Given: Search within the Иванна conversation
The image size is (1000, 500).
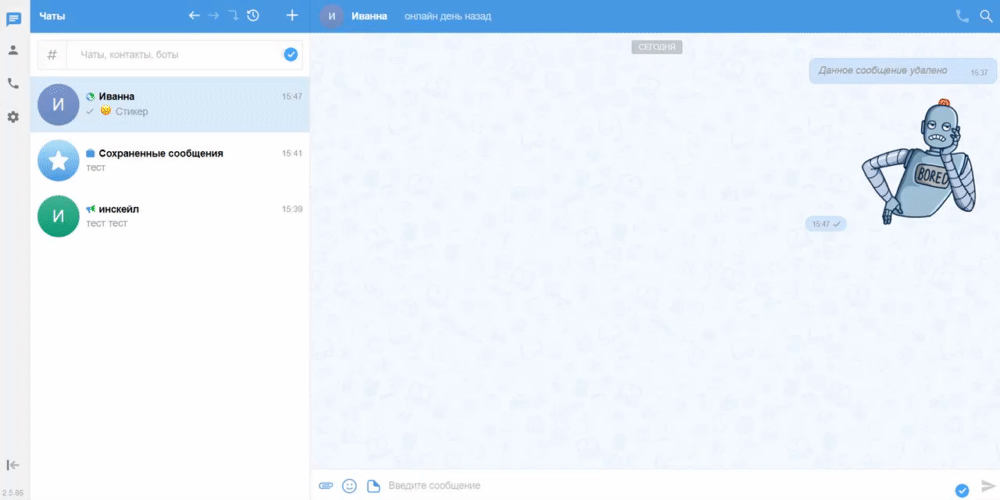Looking at the screenshot, I should point(986,16).
